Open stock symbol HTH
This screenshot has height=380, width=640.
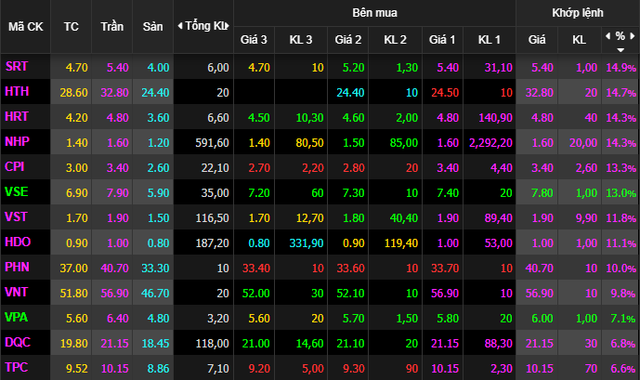click(x=17, y=91)
